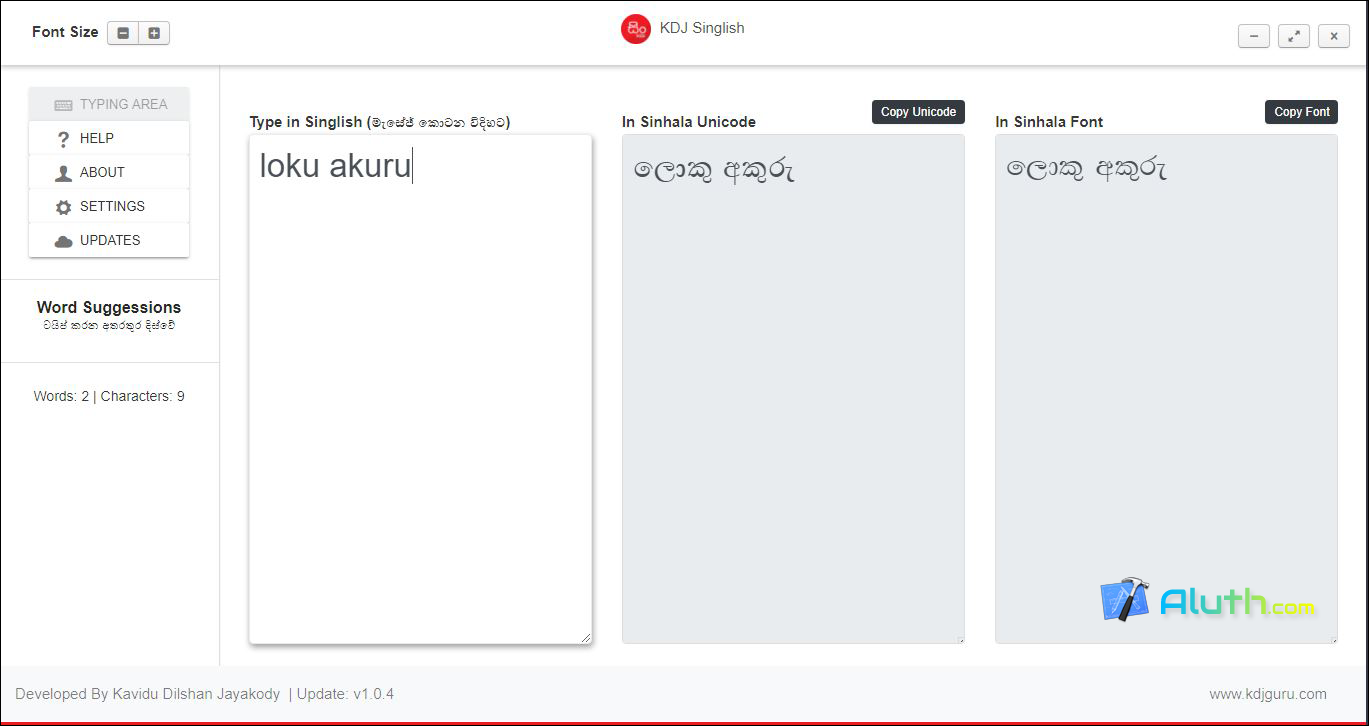Close the KDJ Singlish window
Viewport: 1369px width, 726px height.
coord(1334,36)
